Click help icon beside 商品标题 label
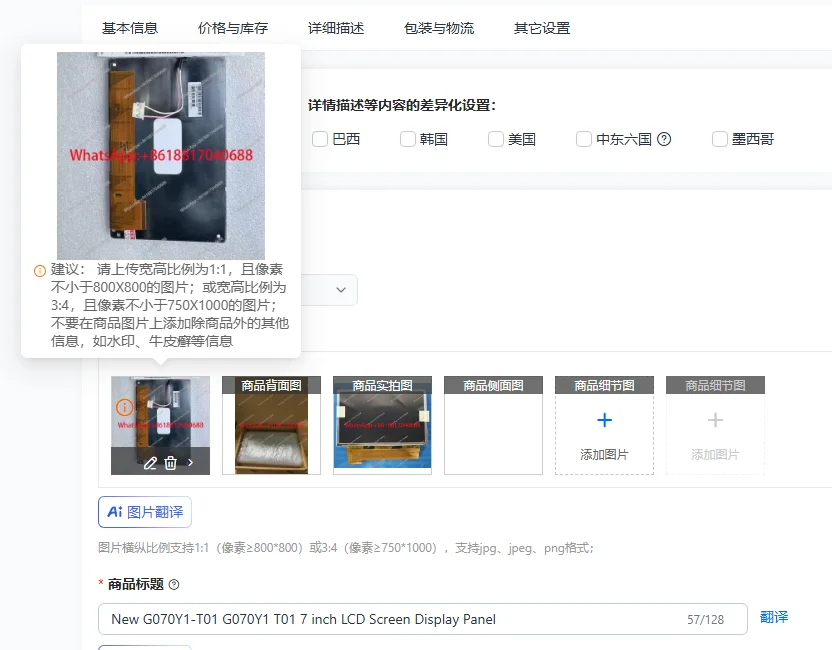The image size is (832, 650). tap(174, 585)
